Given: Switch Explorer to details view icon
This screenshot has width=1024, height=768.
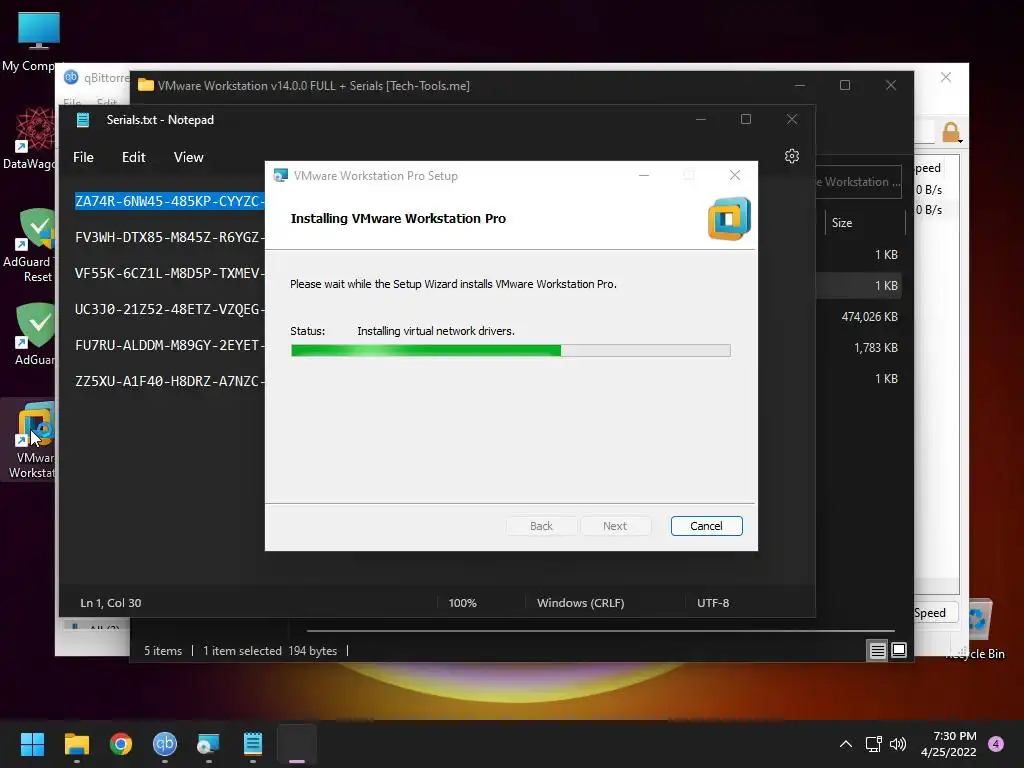Looking at the screenshot, I should (x=877, y=650).
